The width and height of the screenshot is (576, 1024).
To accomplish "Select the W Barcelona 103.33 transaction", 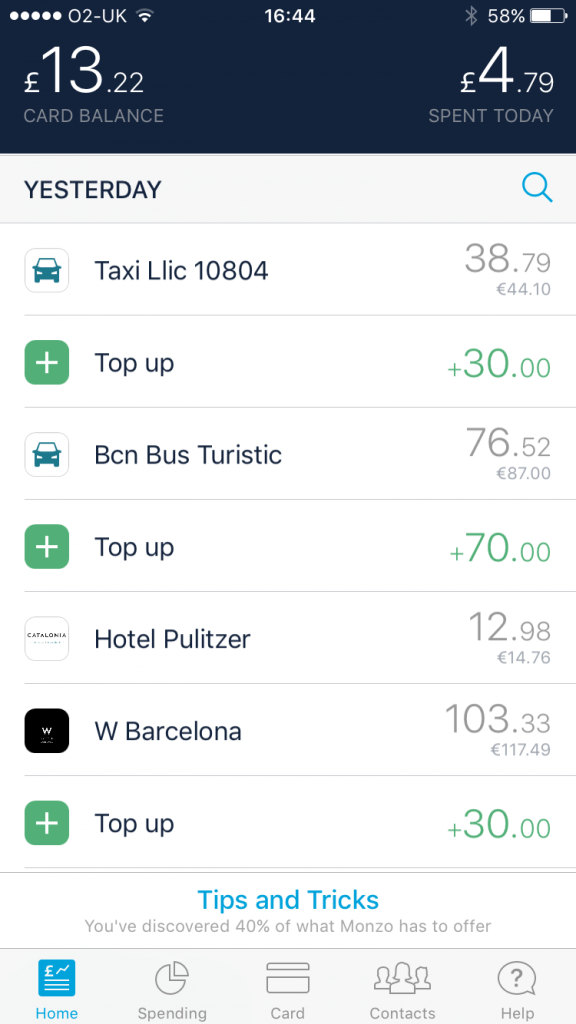I will 288,730.
